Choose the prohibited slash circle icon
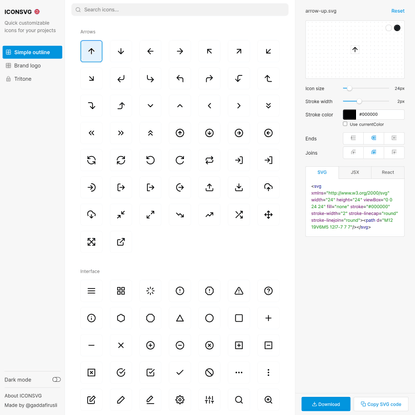The width and height of the screenshot is (415, 415). pos(209,373)
